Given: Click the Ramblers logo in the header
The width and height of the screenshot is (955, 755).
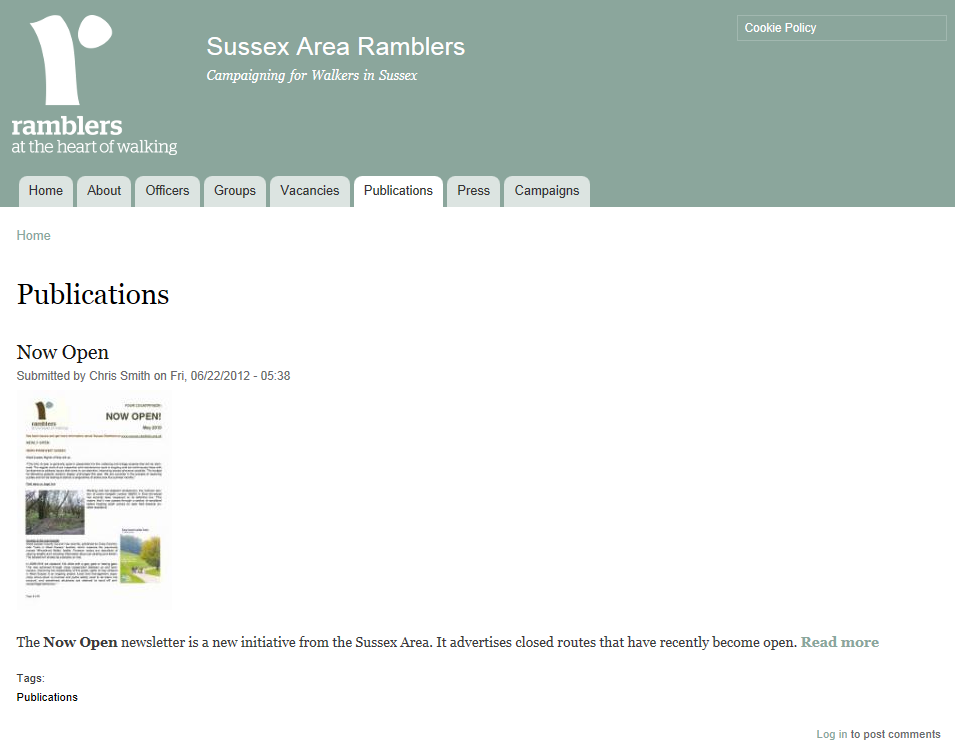Looking at the screenshot, I should pos(94,85).
